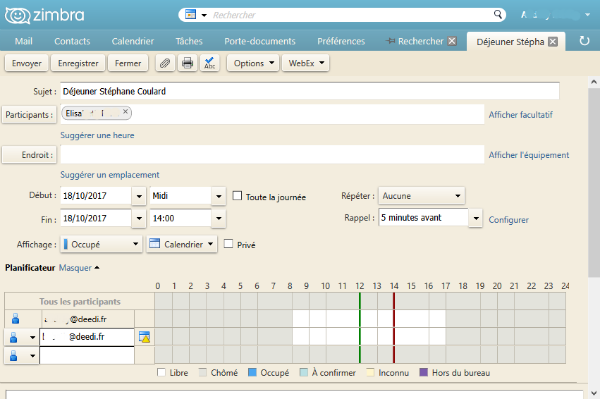Open the Fin date picker dropdown
This screenshot has height=399, width=600.
[139, 218]
